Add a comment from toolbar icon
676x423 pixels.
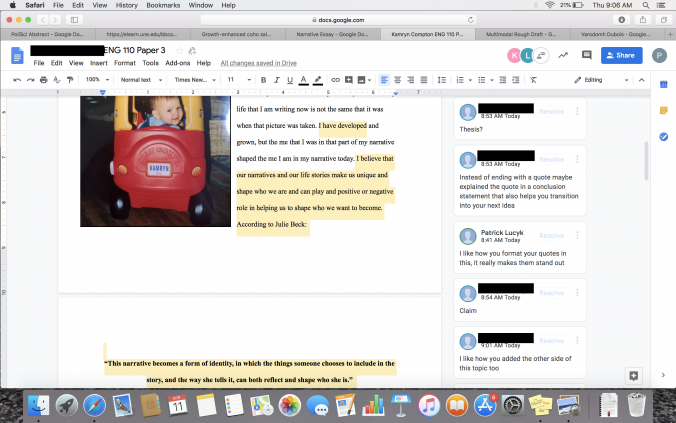pos(349,80)
